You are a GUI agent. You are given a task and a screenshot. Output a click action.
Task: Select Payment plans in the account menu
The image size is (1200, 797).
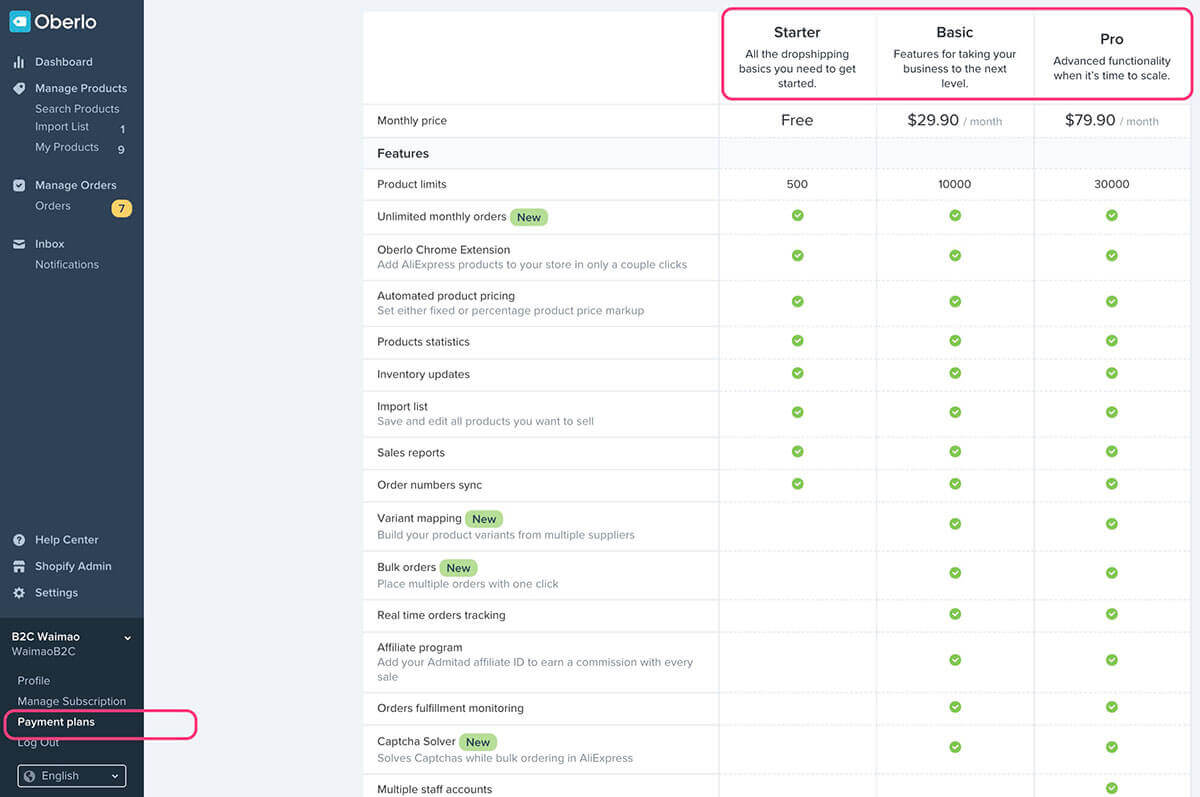56,722
